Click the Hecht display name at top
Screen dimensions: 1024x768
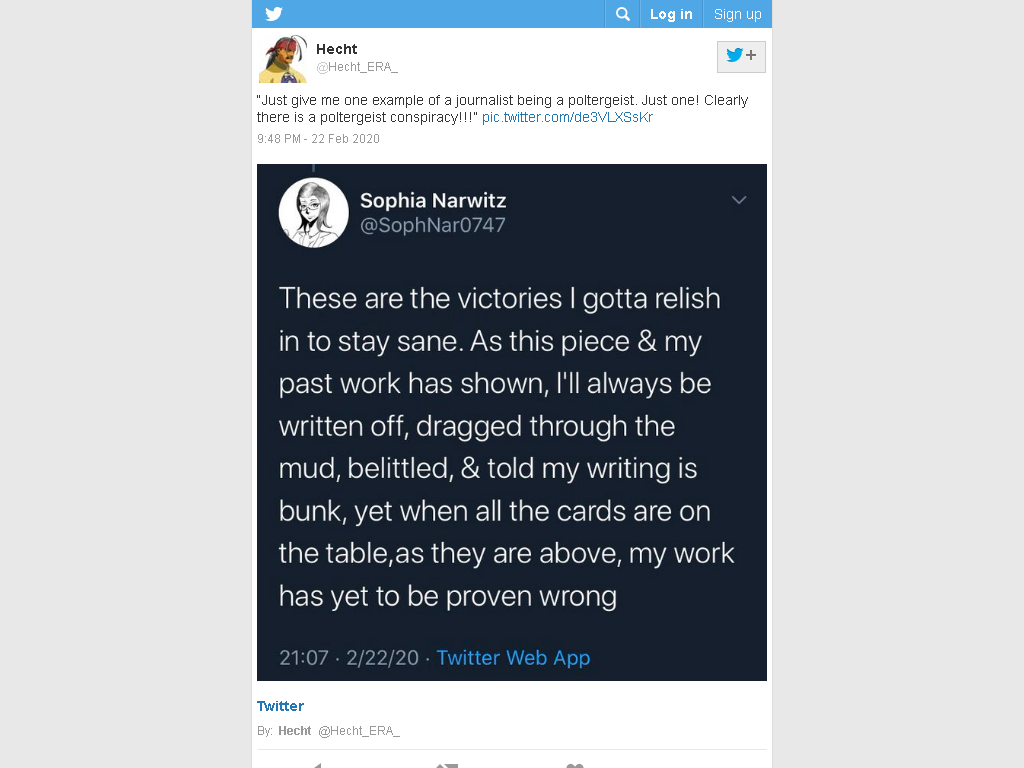click(336, 49)
